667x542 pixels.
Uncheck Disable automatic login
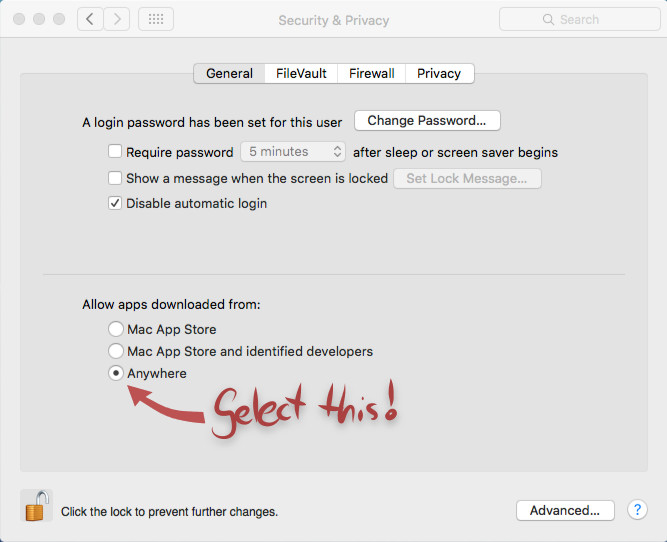115,203
